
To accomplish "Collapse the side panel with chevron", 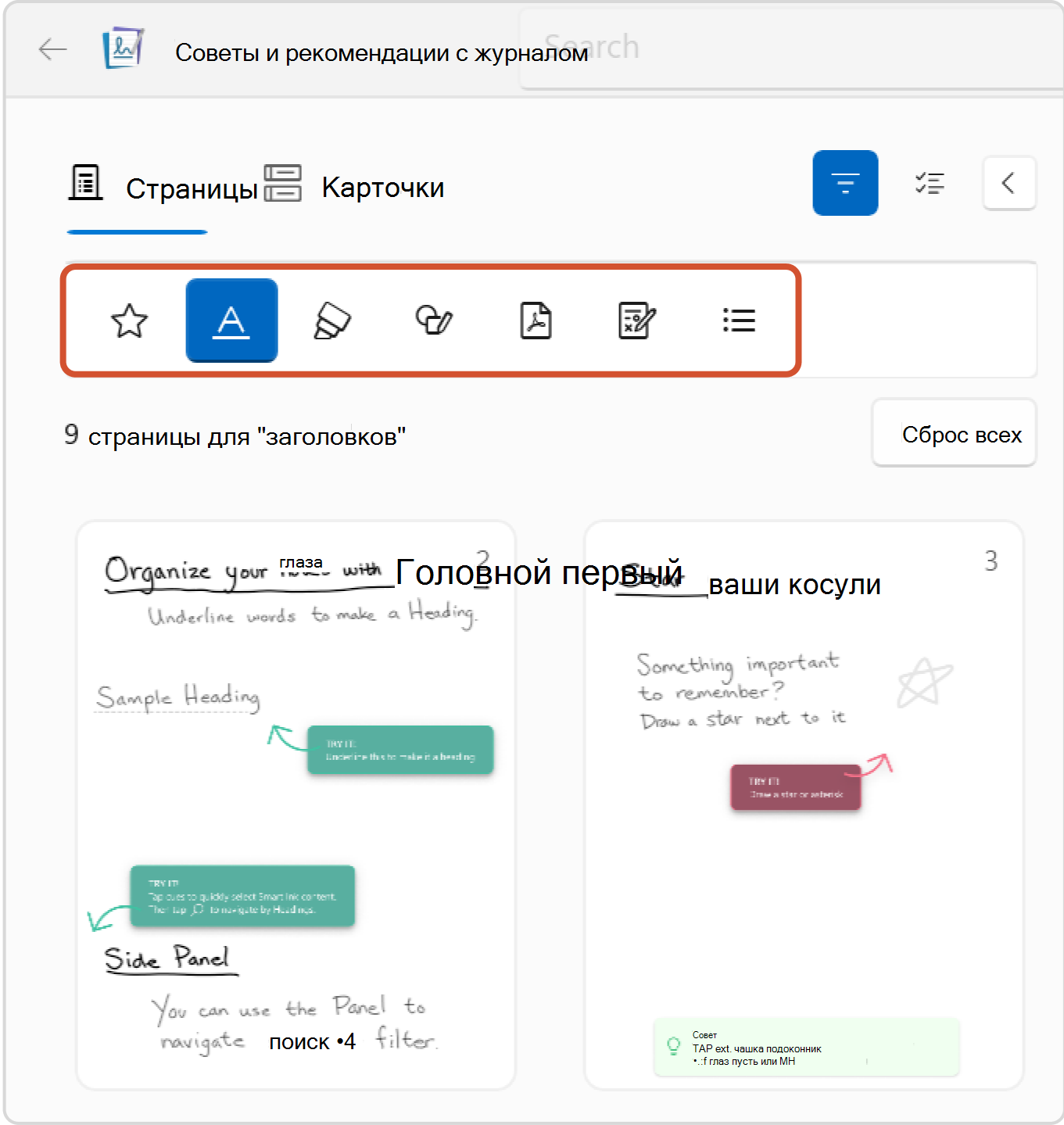I will 1008,183.
